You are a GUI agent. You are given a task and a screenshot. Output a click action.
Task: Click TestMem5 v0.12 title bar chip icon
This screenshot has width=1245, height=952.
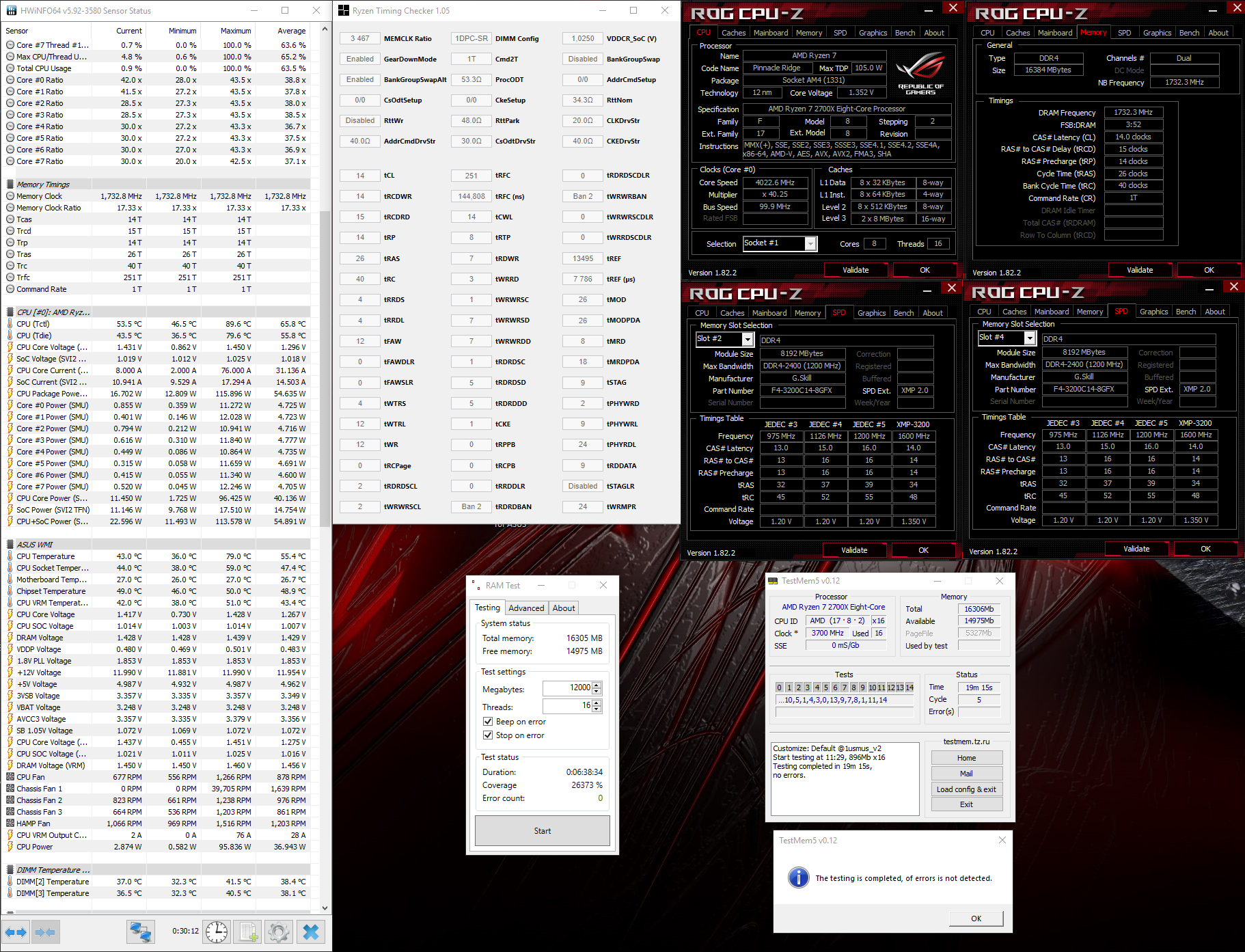[773, 581]
